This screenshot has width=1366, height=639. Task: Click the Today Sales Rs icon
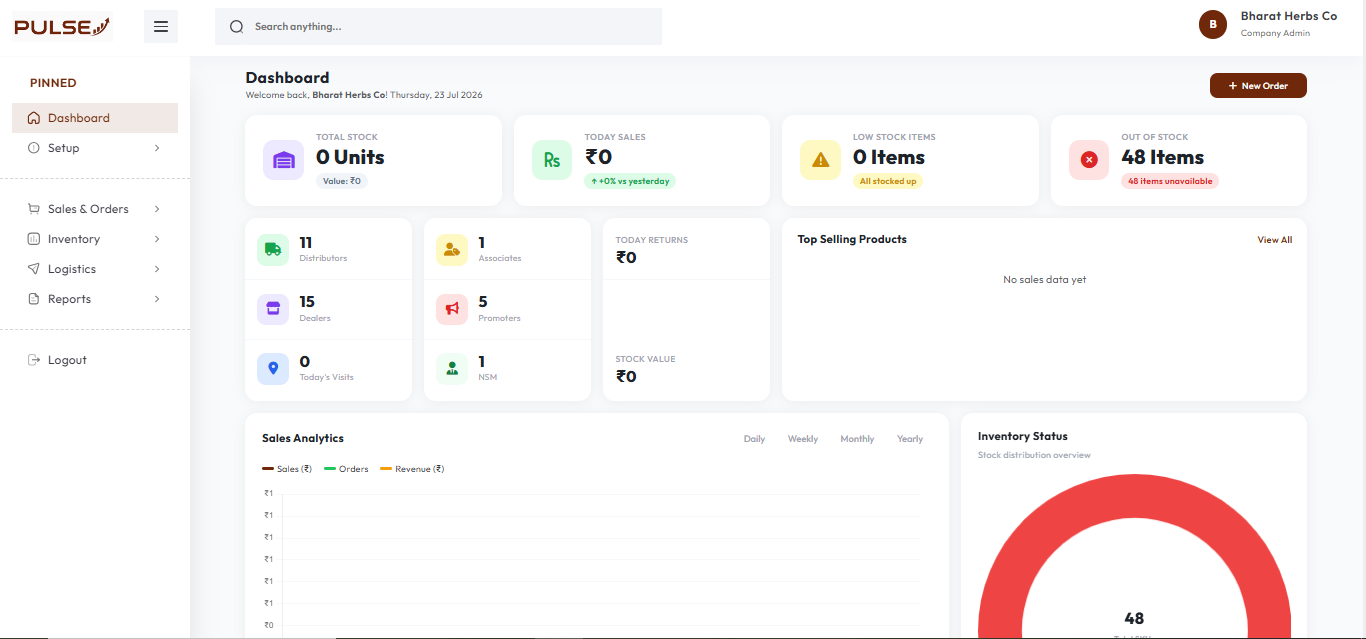(552, 160)
